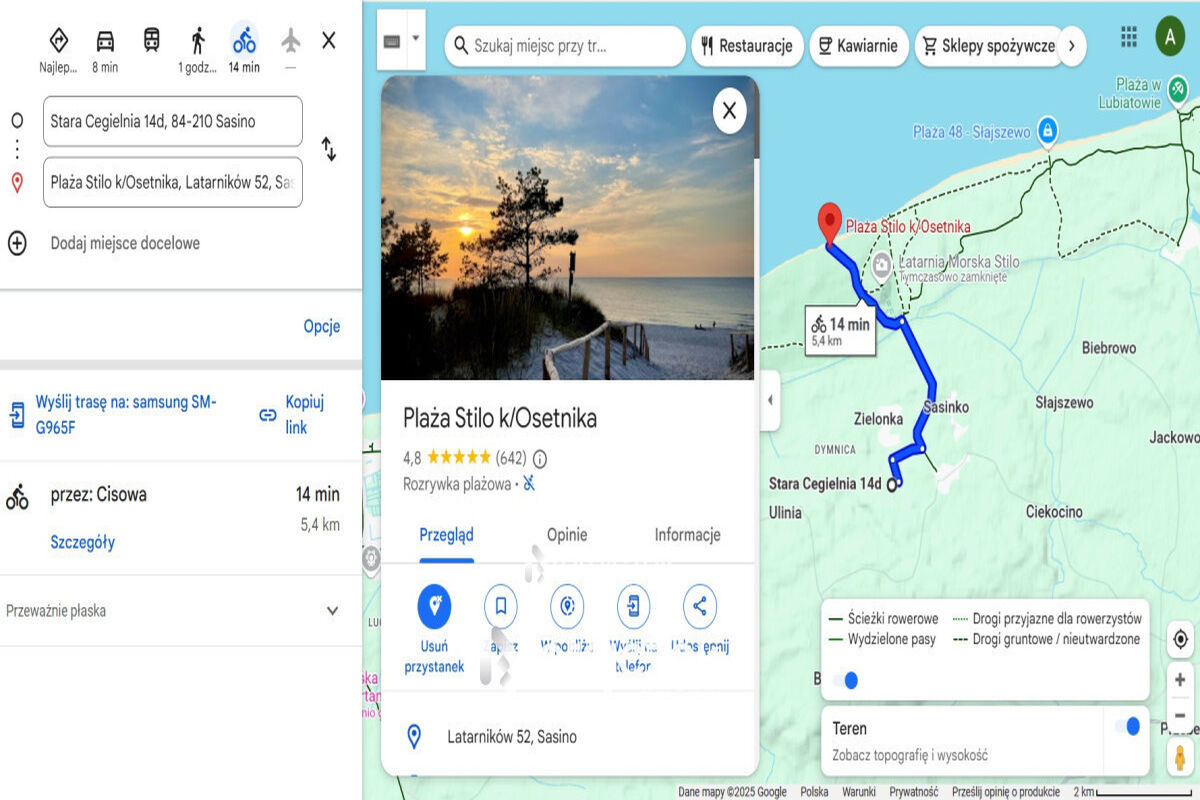Expand the Przeważnie płaska elevation section

[333, 611]
